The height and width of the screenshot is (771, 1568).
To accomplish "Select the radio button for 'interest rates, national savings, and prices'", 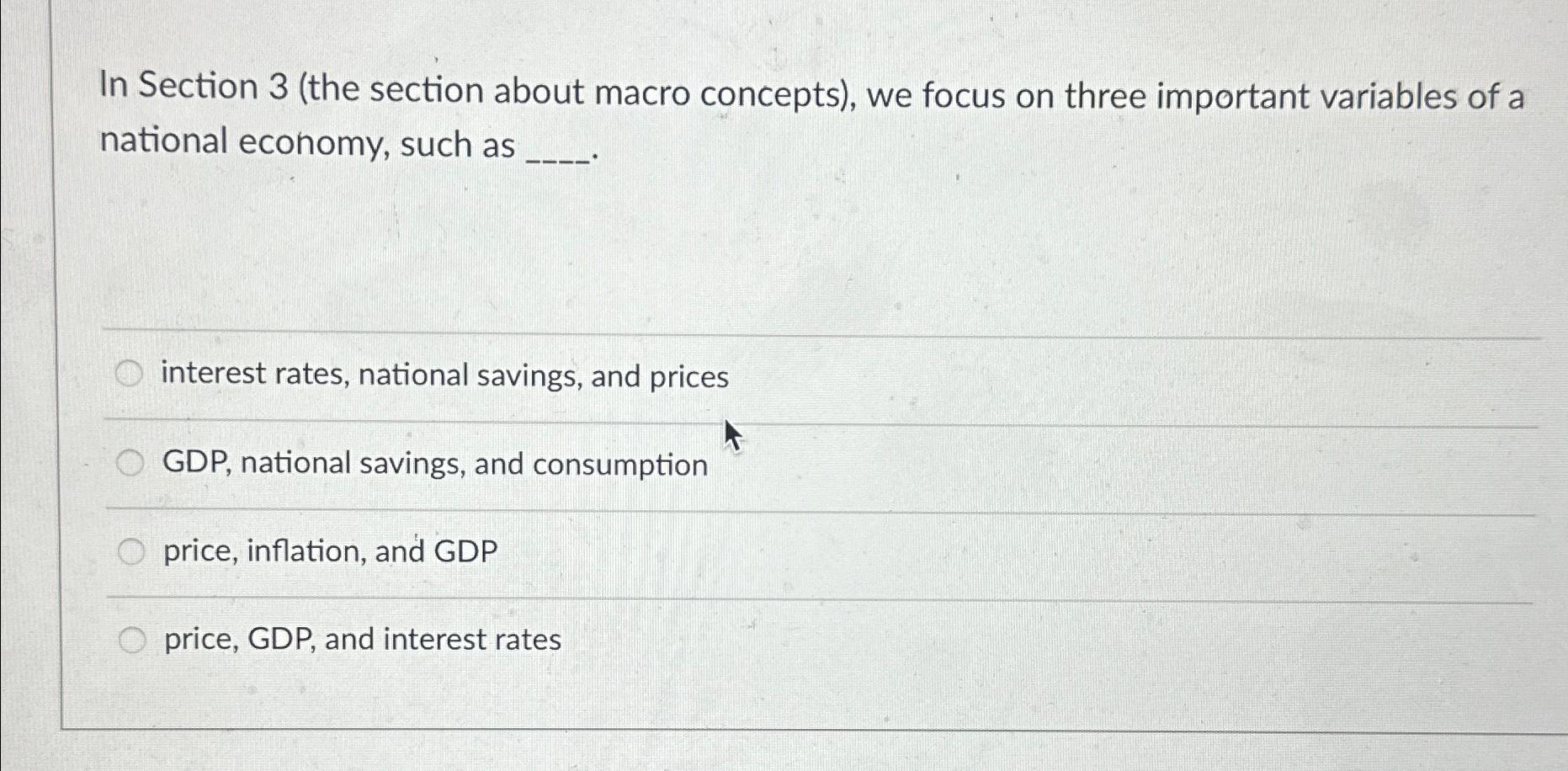I will (130, 371).
